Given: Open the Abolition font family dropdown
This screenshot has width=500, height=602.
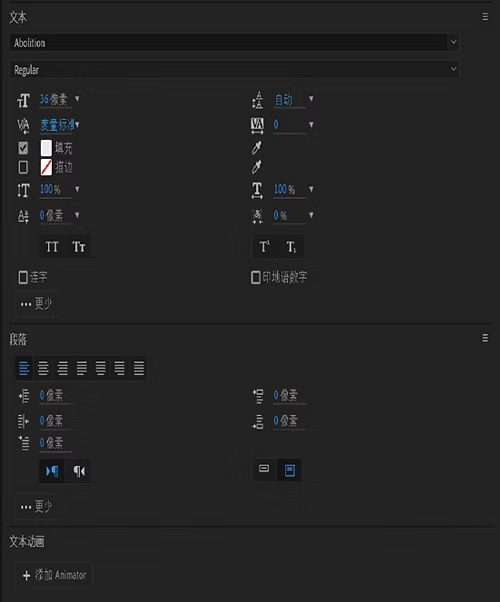Looking at the screenshot, I should click(x=234, y=42).
